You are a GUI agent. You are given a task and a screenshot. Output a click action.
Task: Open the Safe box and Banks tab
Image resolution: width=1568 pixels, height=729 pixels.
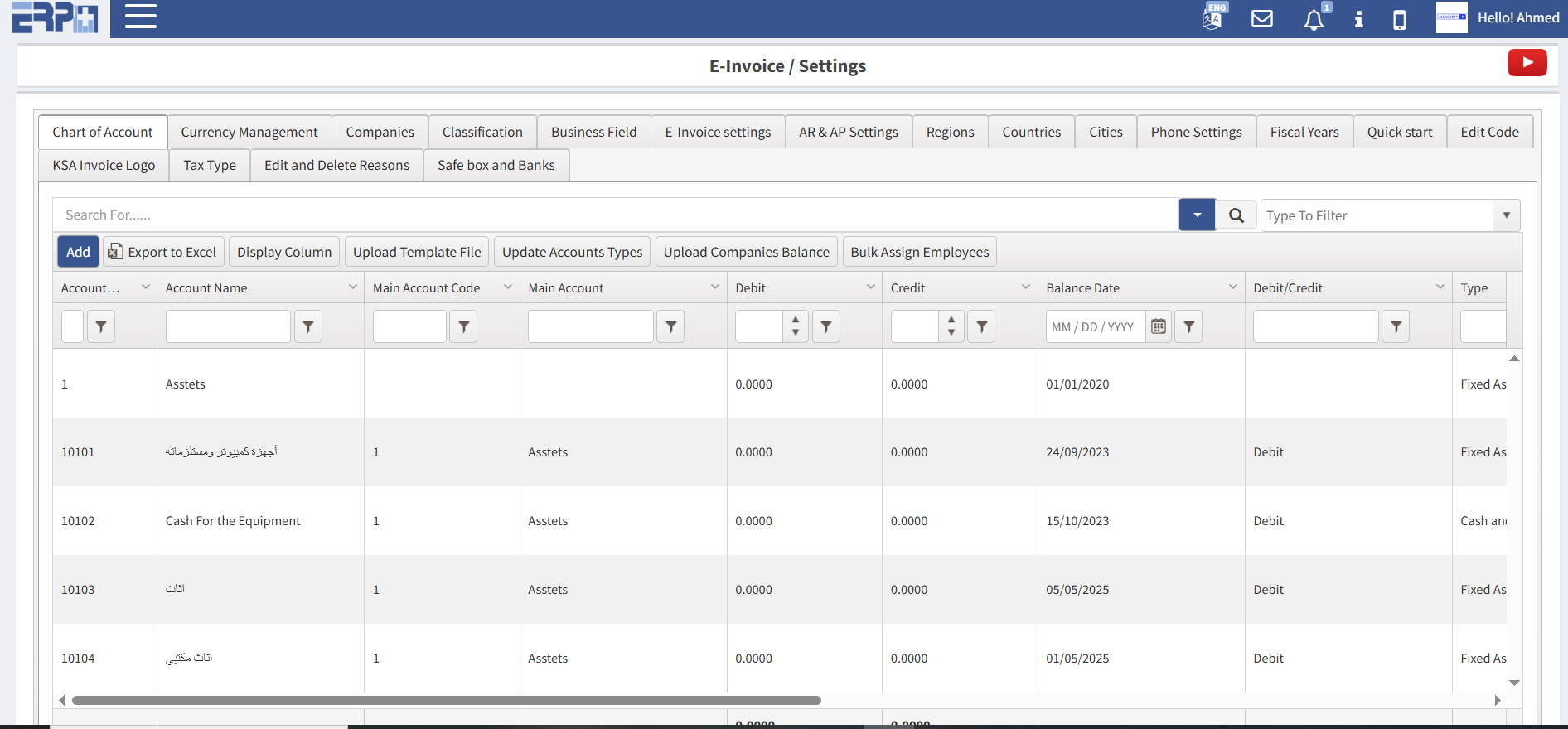(496, 166)
